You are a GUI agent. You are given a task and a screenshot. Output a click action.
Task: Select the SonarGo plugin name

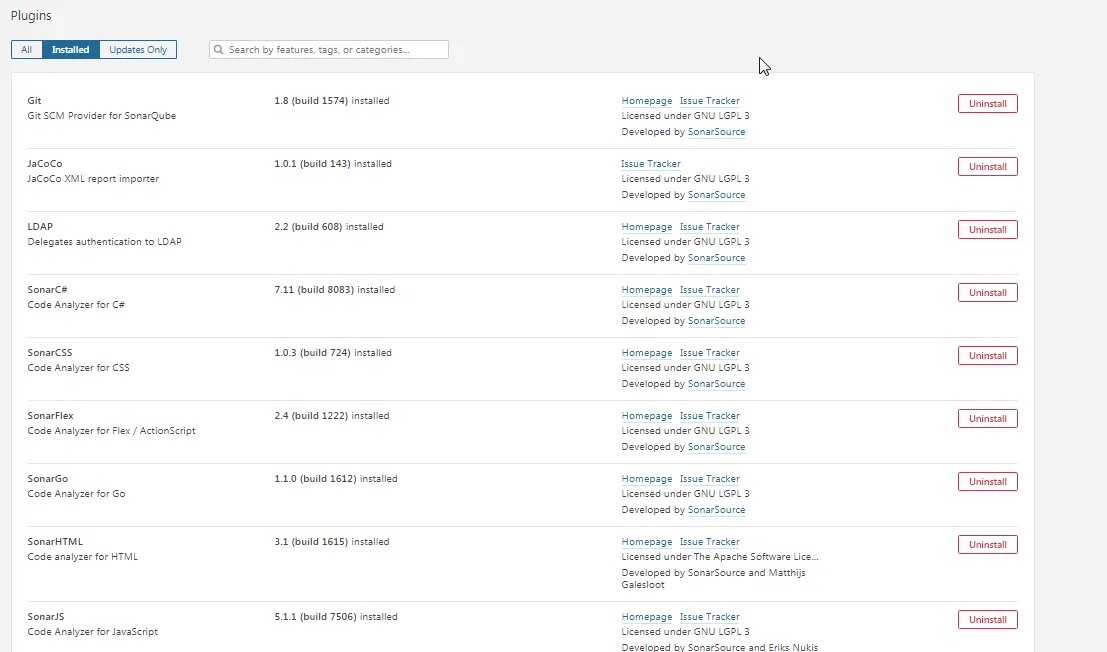pyautogui.click(x=47, y=479)
